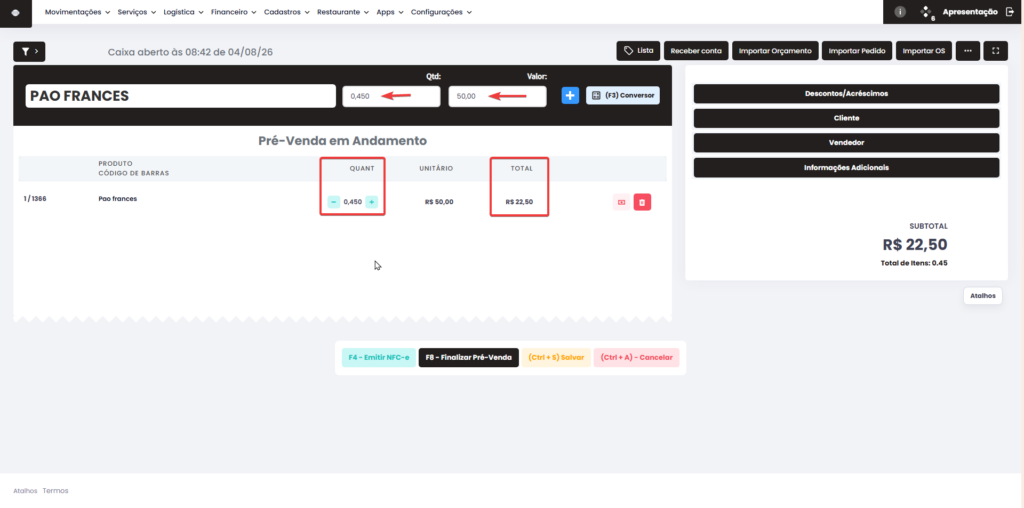
Task: Open the Cadastros menu
Action: click(x=287, y=12)
